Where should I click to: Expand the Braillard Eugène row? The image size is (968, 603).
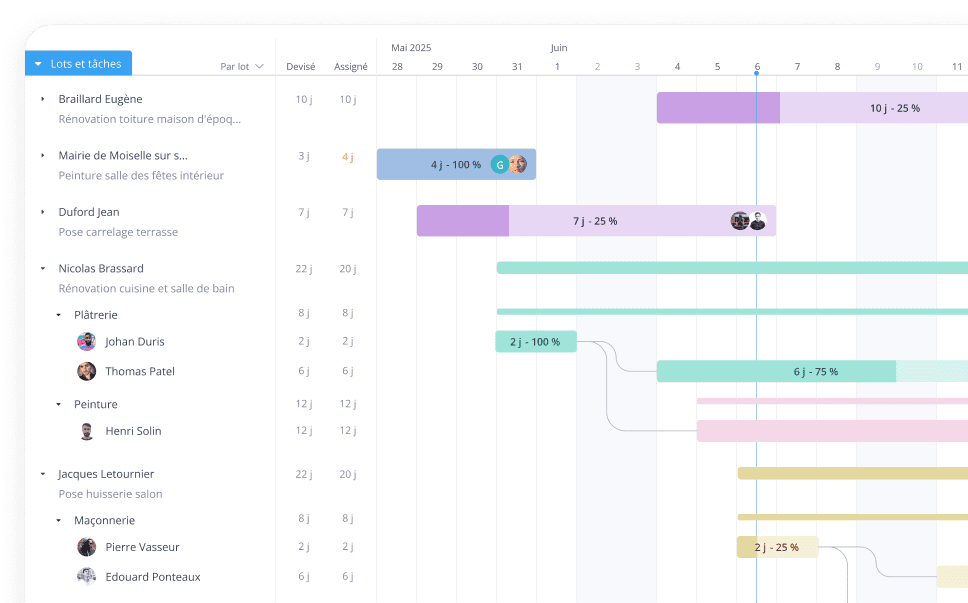[x=42, y=99]
